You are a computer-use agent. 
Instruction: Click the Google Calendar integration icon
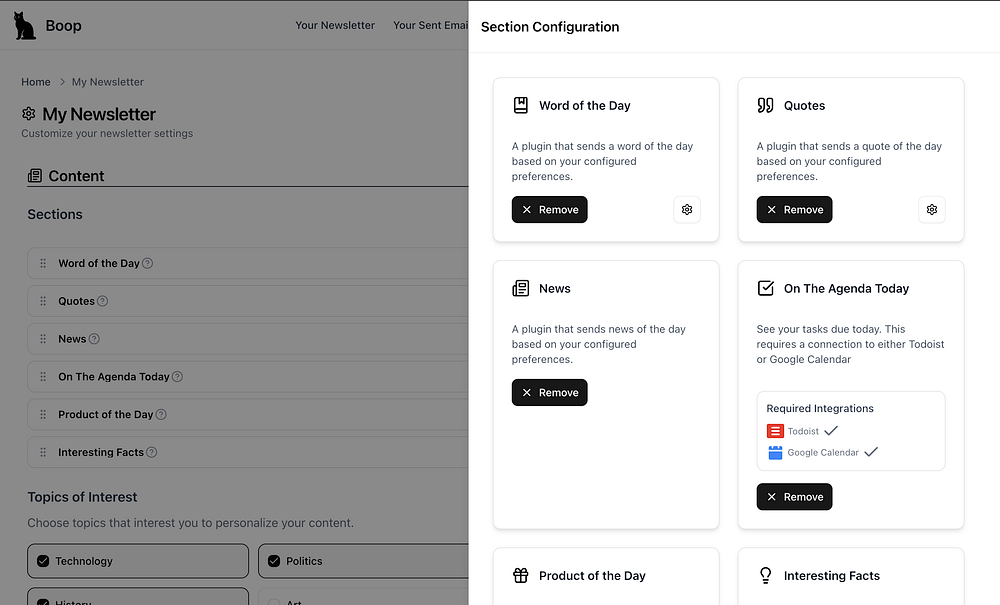[x=775, y=452]
